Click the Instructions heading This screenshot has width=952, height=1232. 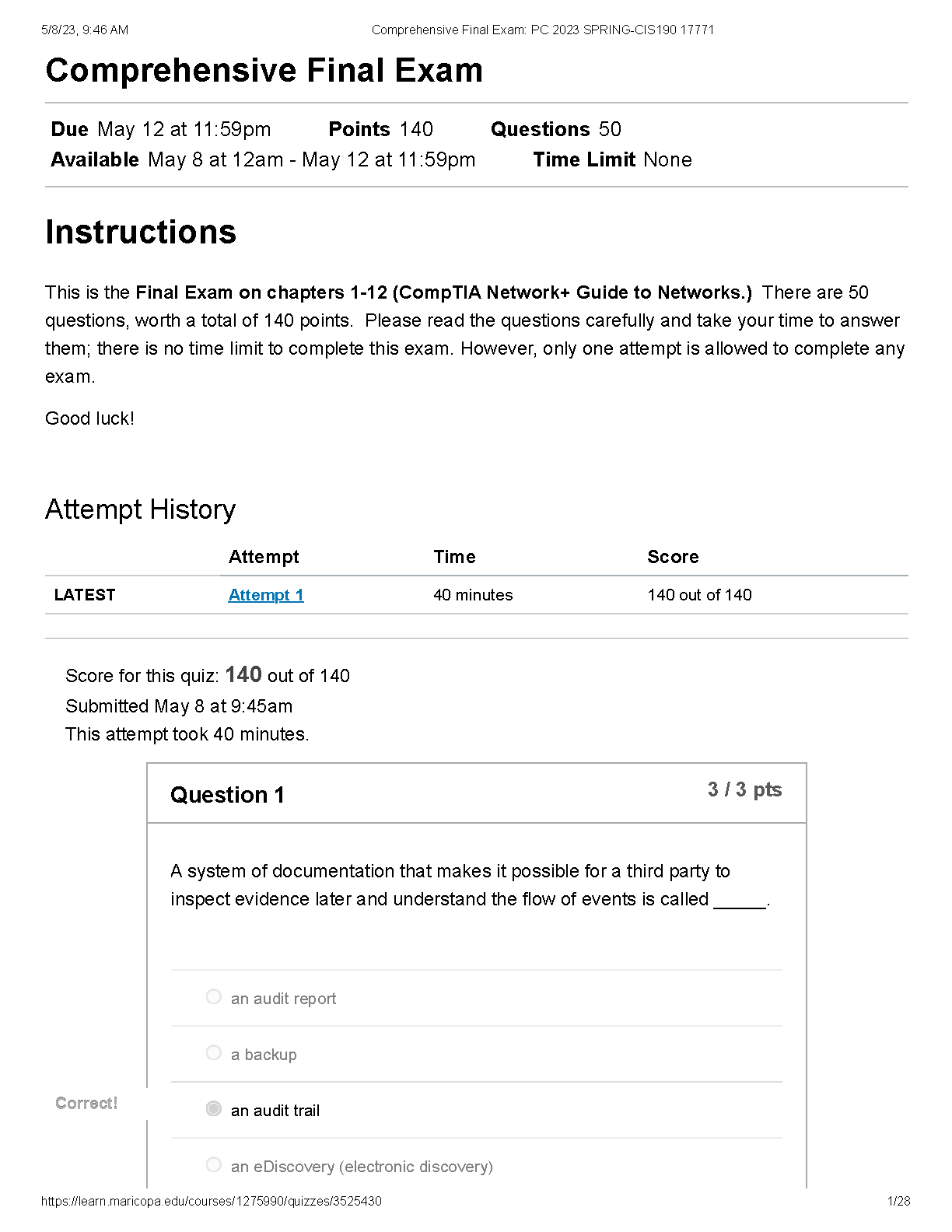[141, 232]
